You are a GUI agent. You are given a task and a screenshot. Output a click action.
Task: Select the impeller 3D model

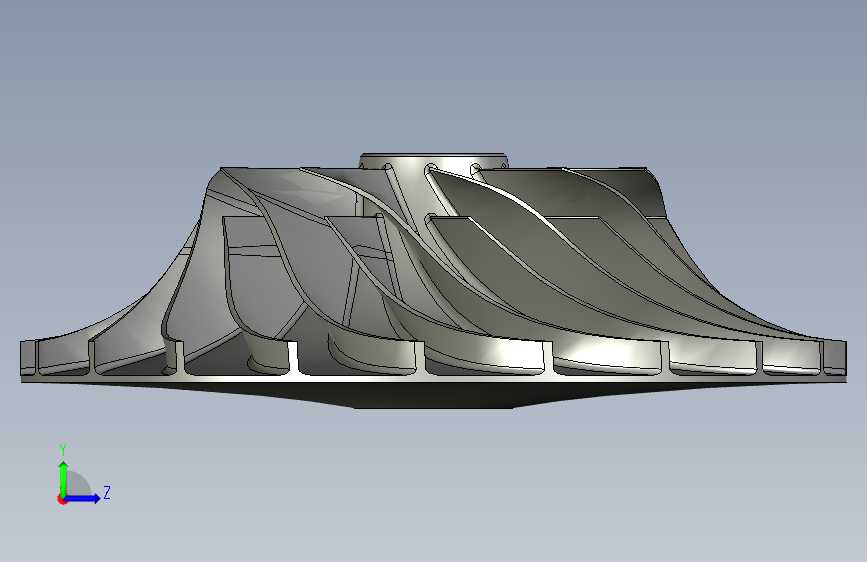[x=434, y=281]
